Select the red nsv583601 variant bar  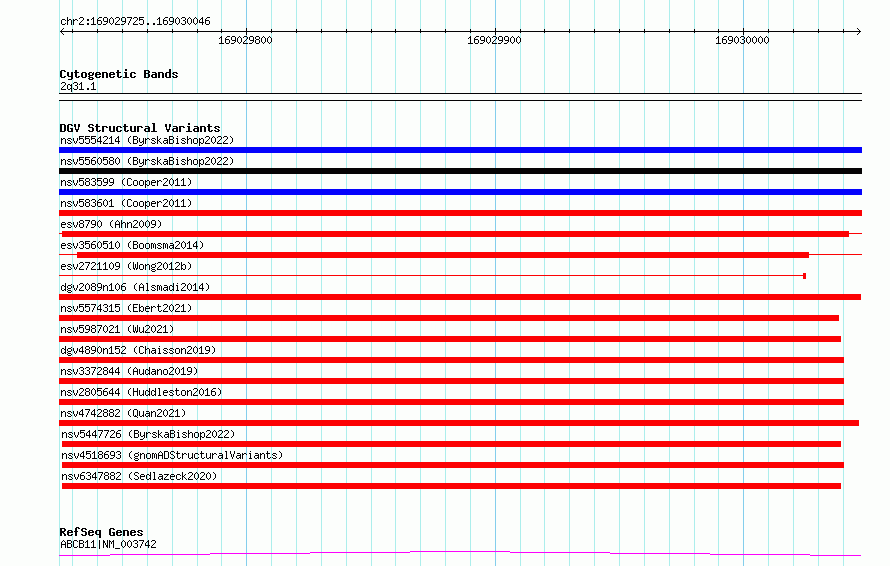460,213
